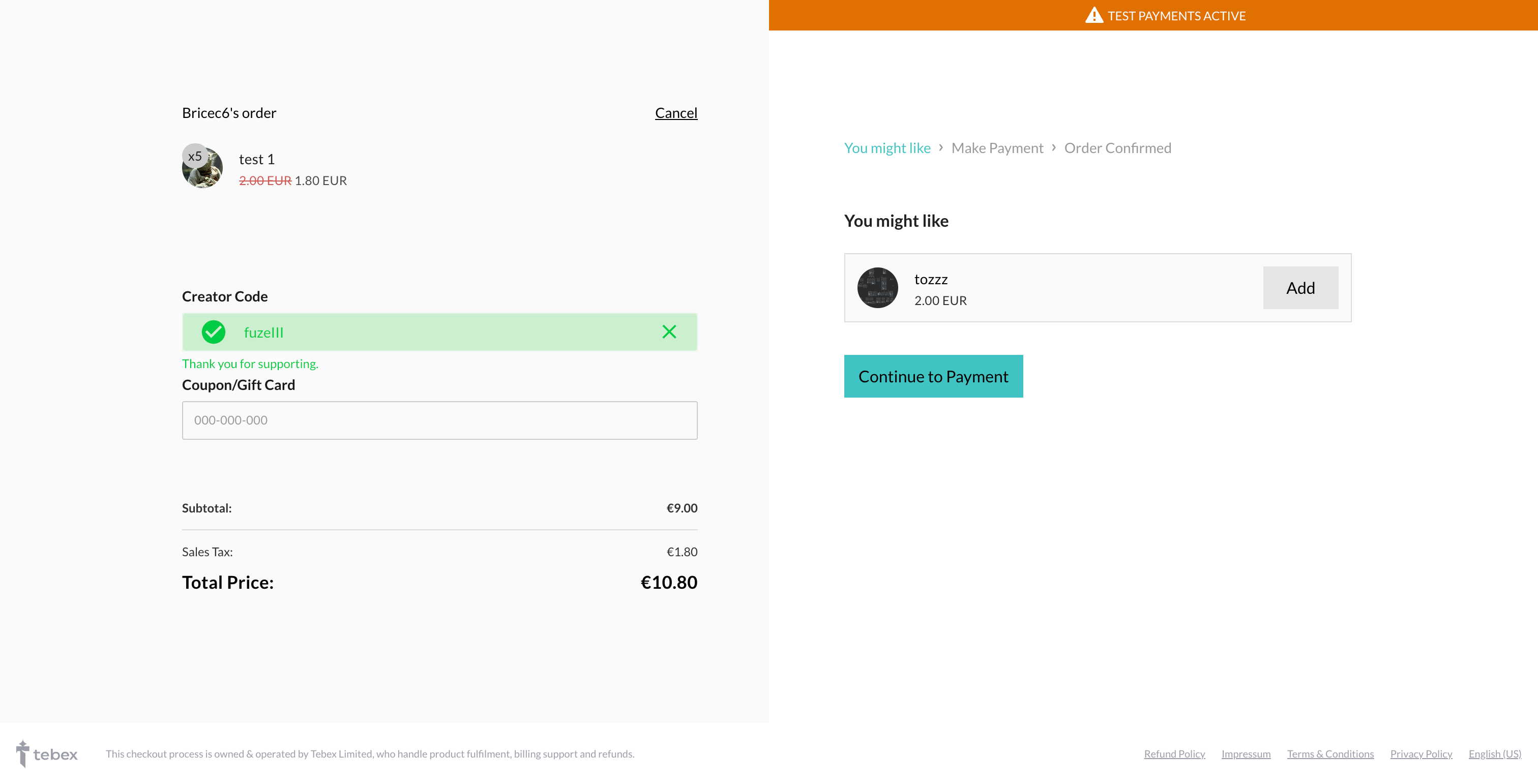Image resolution: width=1538 pixels, height=784 pixels.
Task: Open the Refund Policy link
Action: (1174, 753)
